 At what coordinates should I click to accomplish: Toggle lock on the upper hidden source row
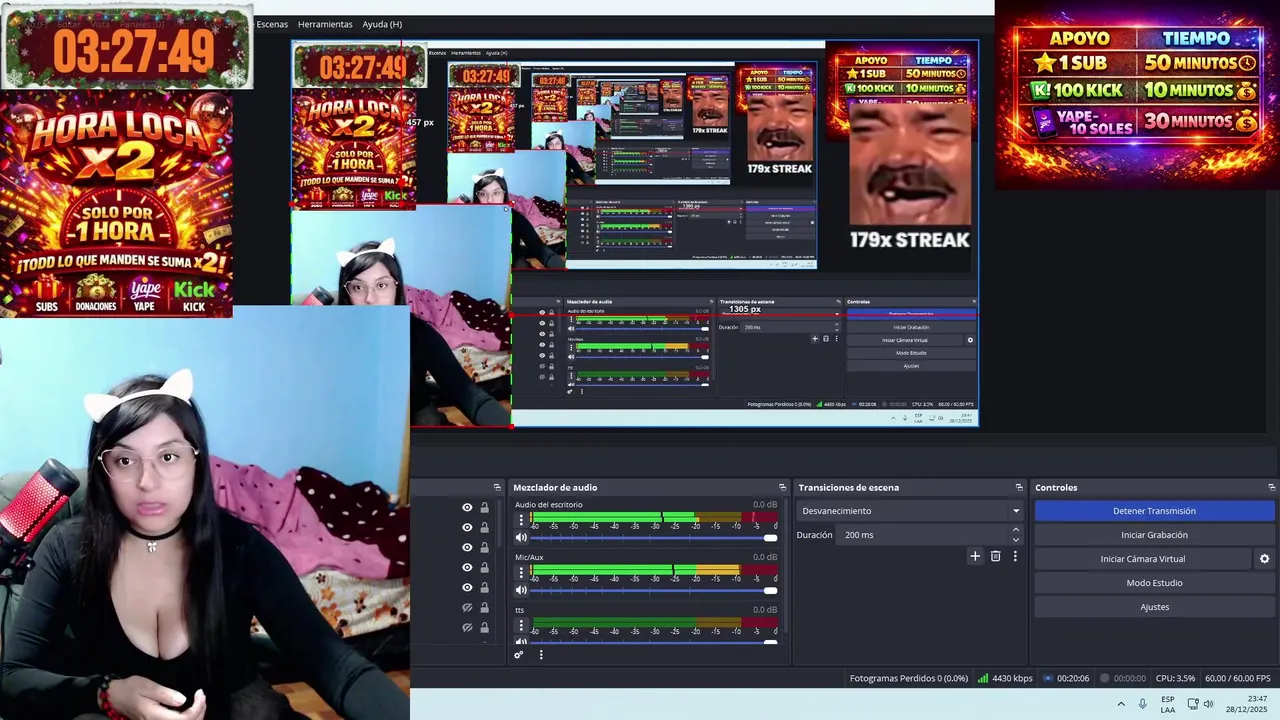pos(485,608)
